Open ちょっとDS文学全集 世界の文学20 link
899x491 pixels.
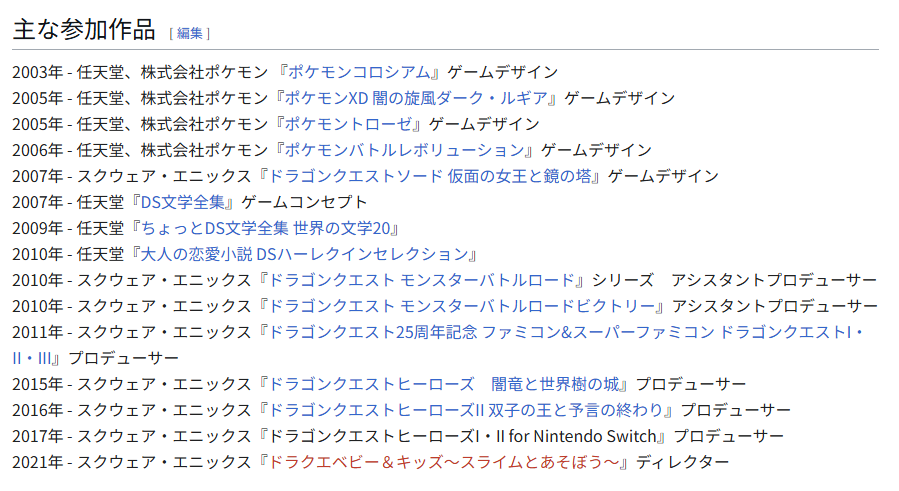coord(265,228)
